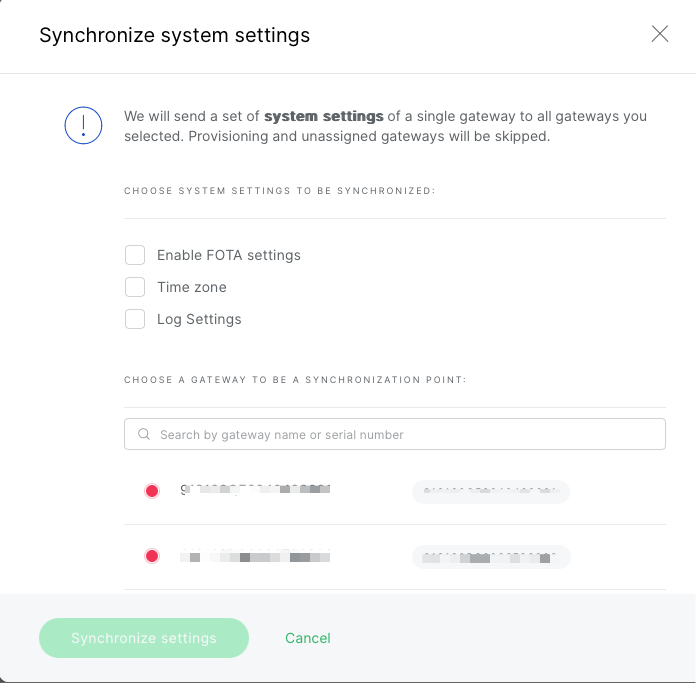Screen dimensions: 696x683
Task: Select the first gateway's red status dot
Action: click(x=152, y=491)
